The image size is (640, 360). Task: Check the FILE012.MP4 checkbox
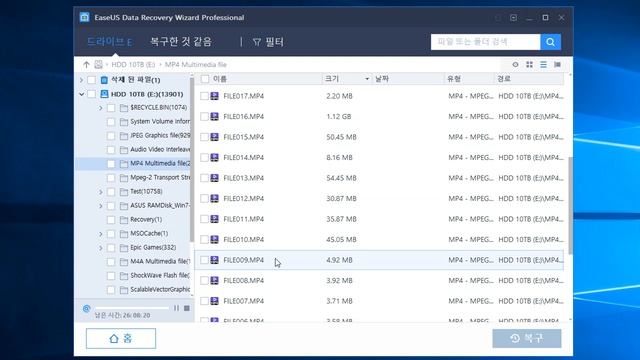point(204,198)
